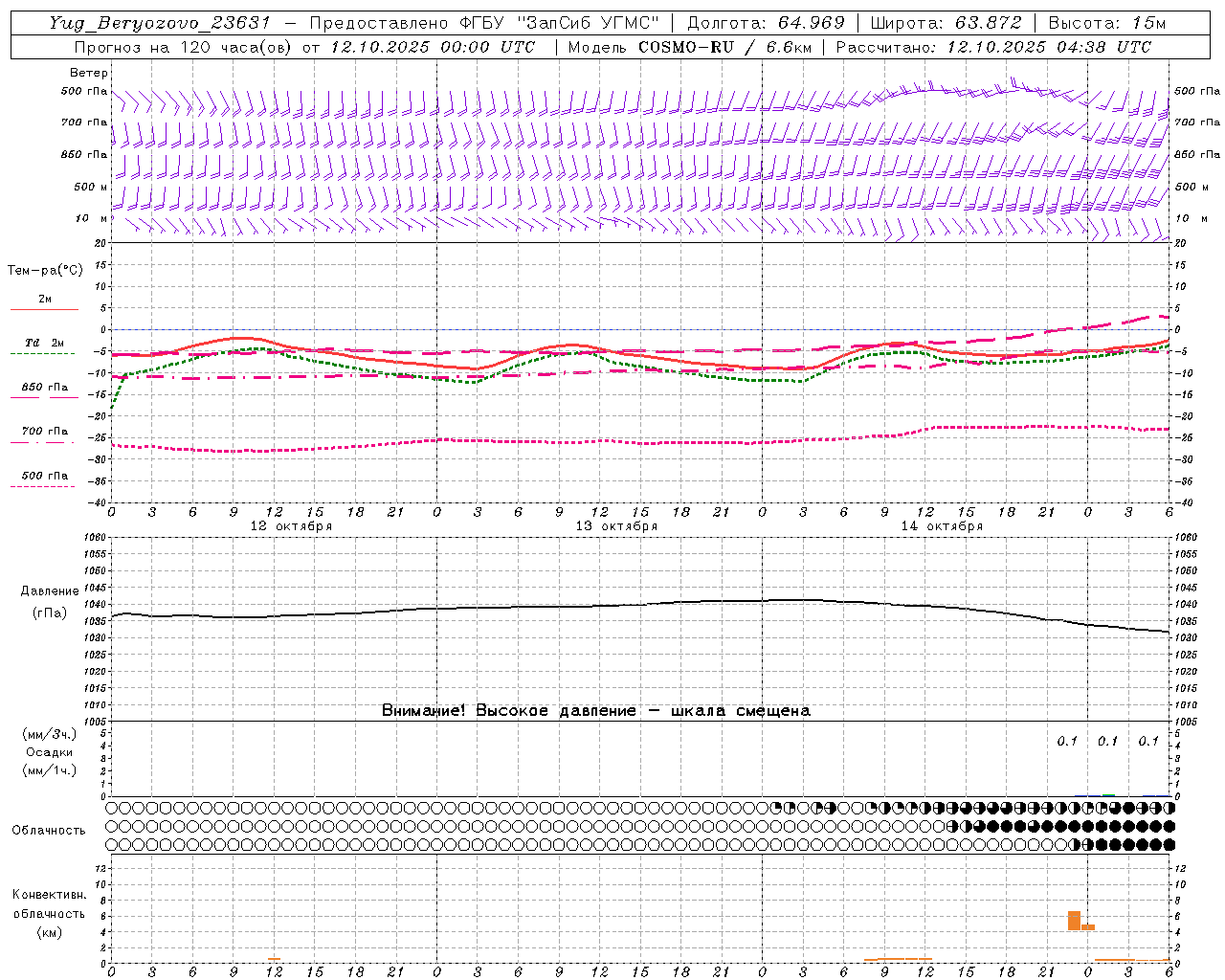Click the left 10 м wind level label
Viewport: 1225px width, 980px height.
[91, 218]
